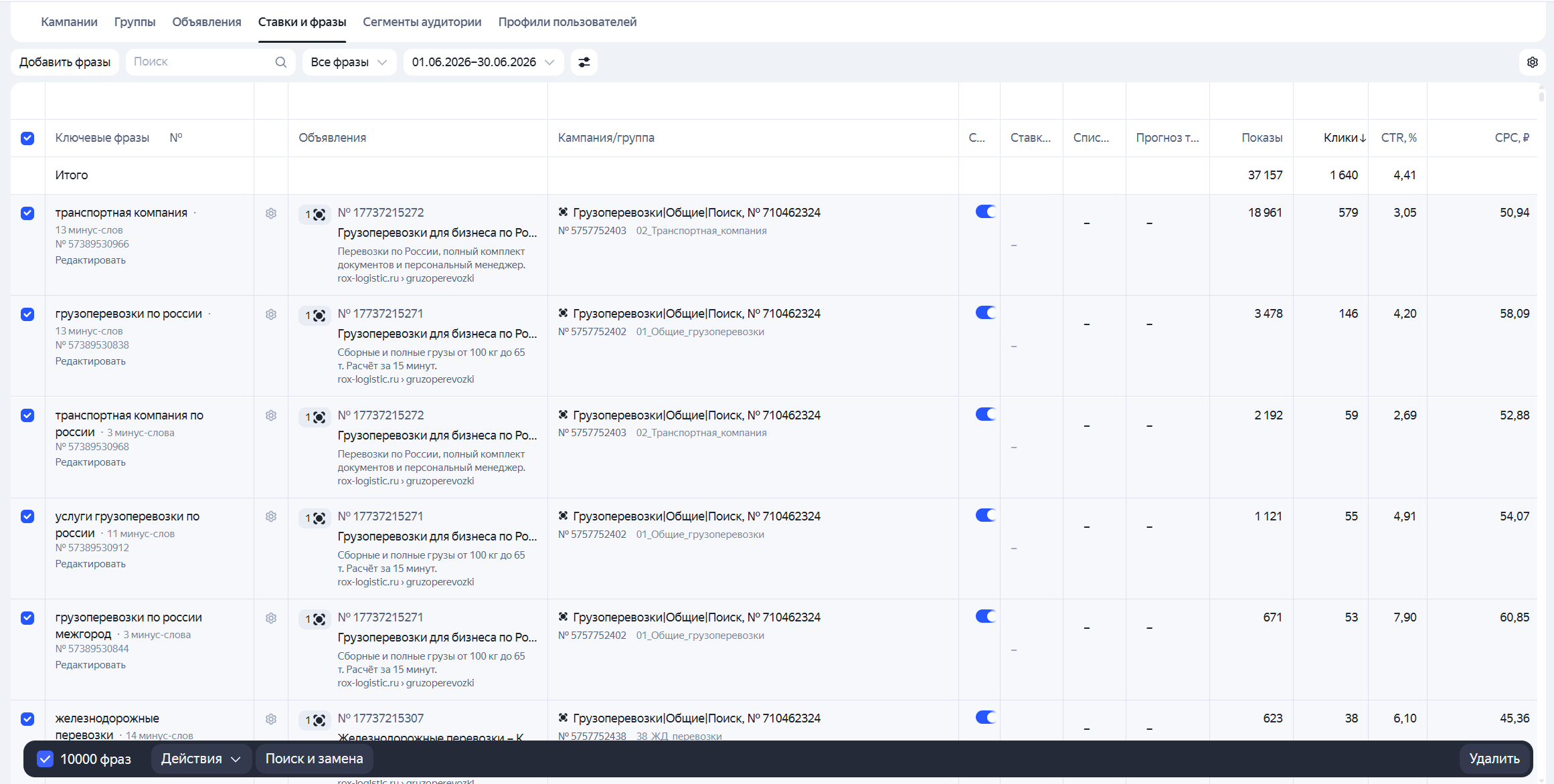Disable toggle for 'транспортная компания' phrase
This screenshot has height=784, width=1554.
(x=985, y=212)
